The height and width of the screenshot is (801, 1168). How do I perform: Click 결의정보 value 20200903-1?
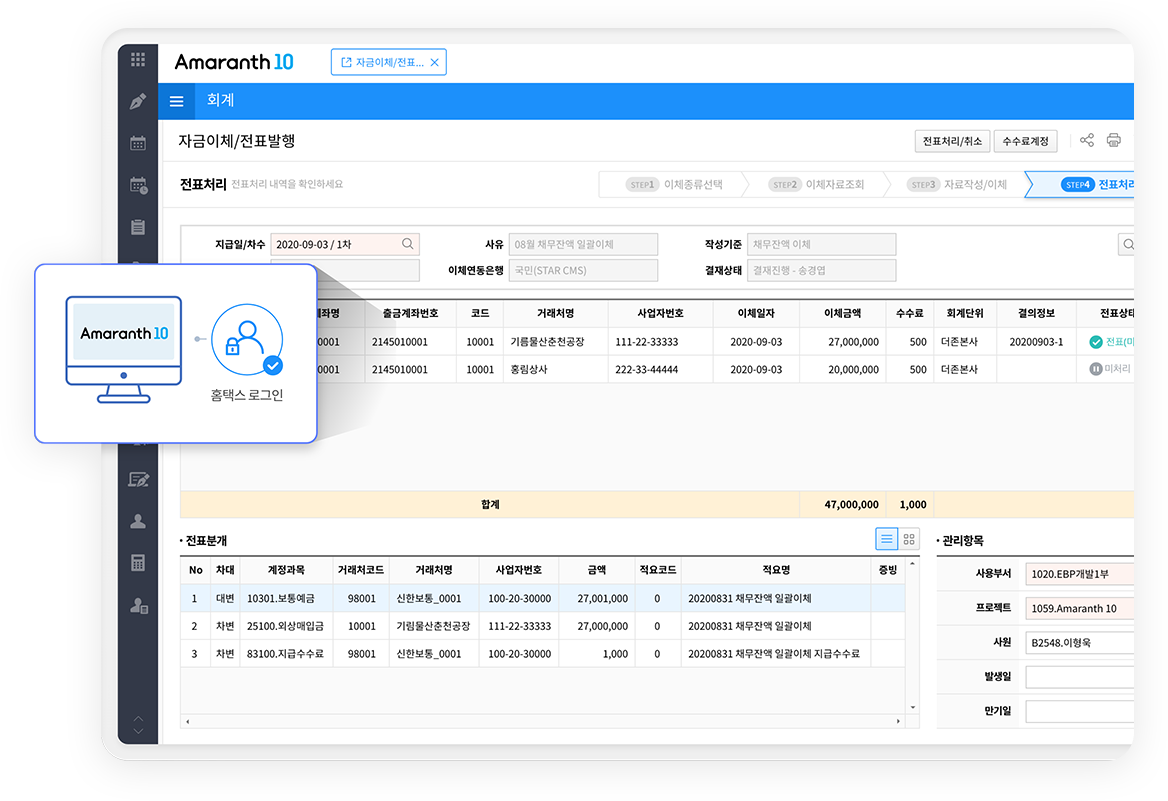1036,342
